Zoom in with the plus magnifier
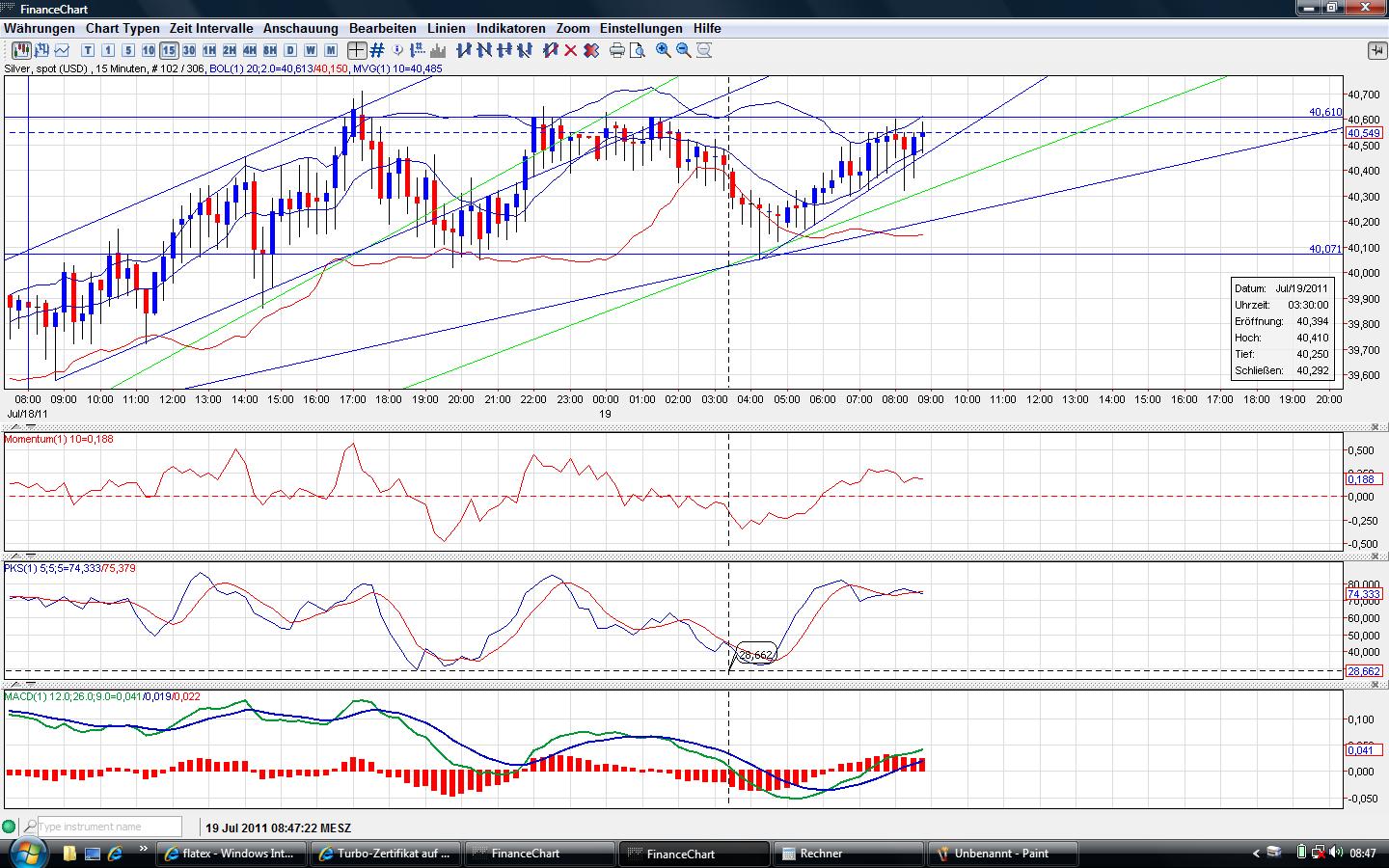Image resolution: width=1389 pixels, height=868 pixels. coord(664,50)
